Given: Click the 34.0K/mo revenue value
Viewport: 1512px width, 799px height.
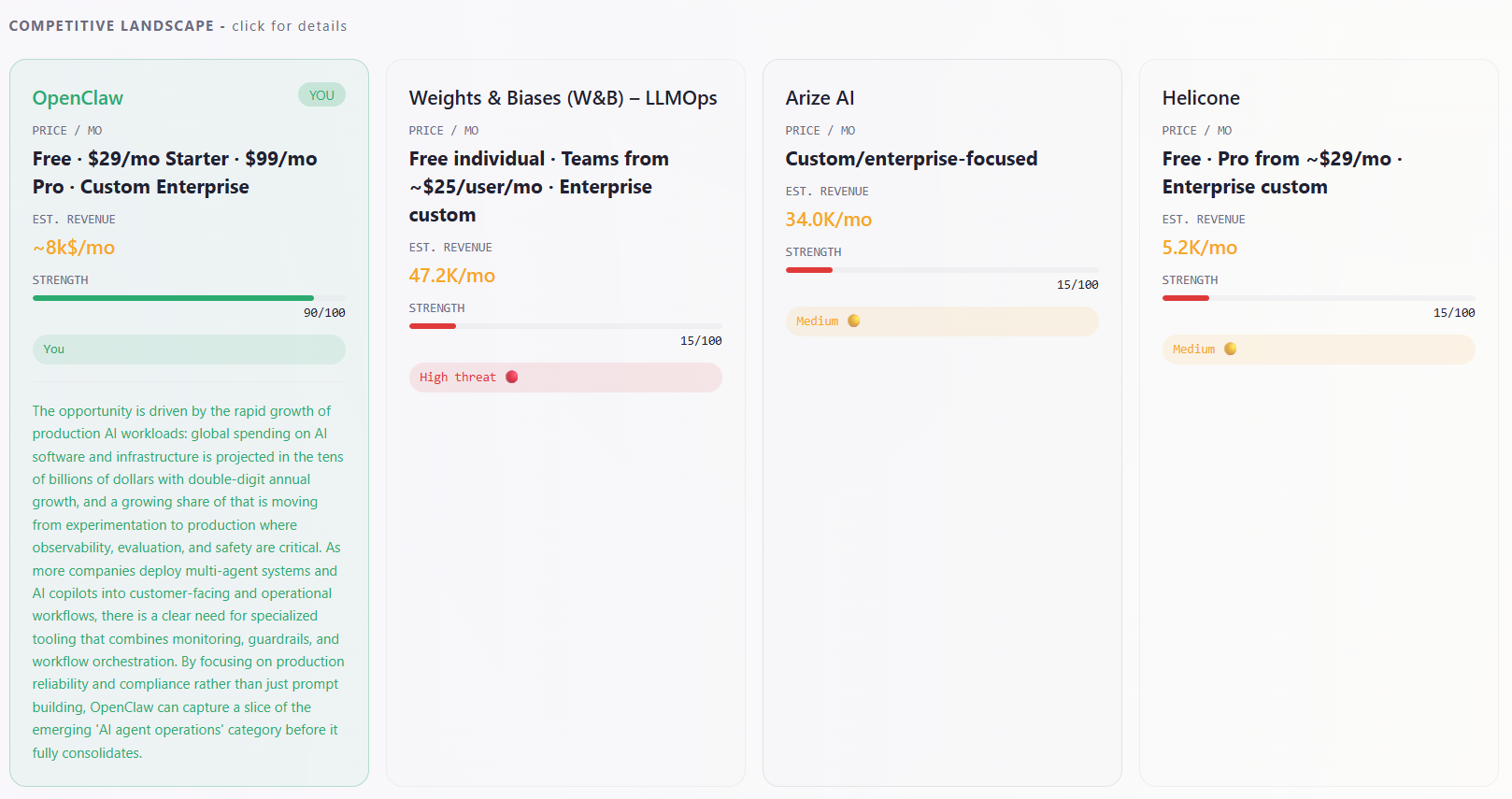Looking at the screenshot, I should (x=828, y=220).
